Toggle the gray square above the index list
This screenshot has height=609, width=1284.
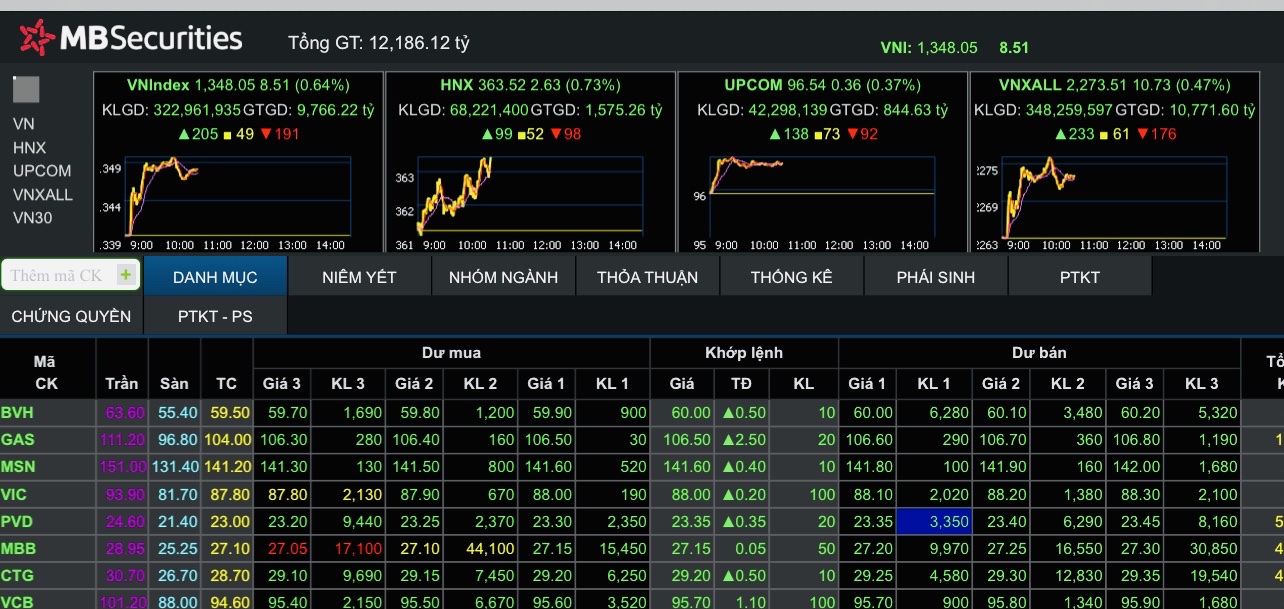[26, 90]
